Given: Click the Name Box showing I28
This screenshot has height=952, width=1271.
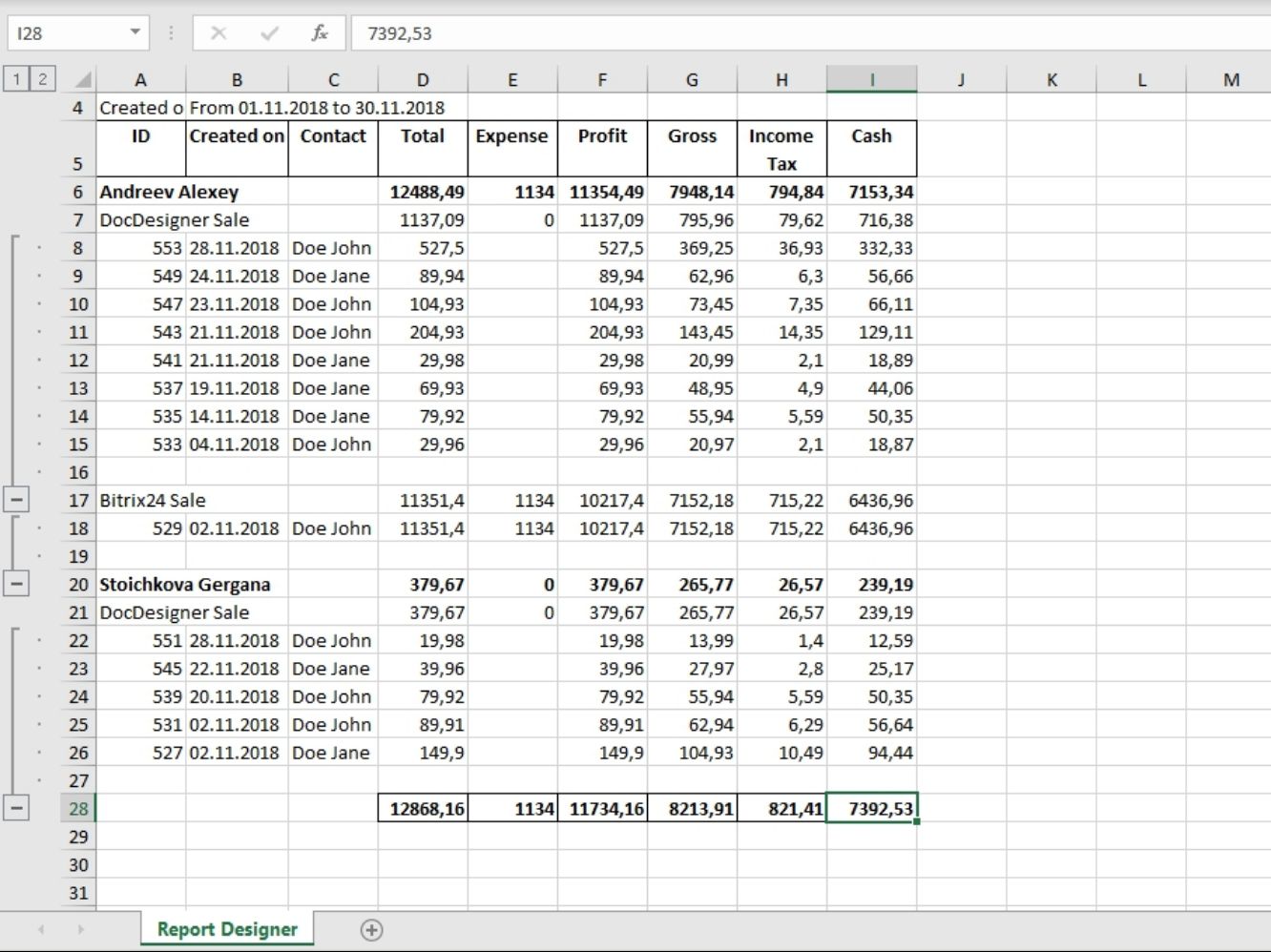Looking at the screenshot, I should click(x=67, y=33).
